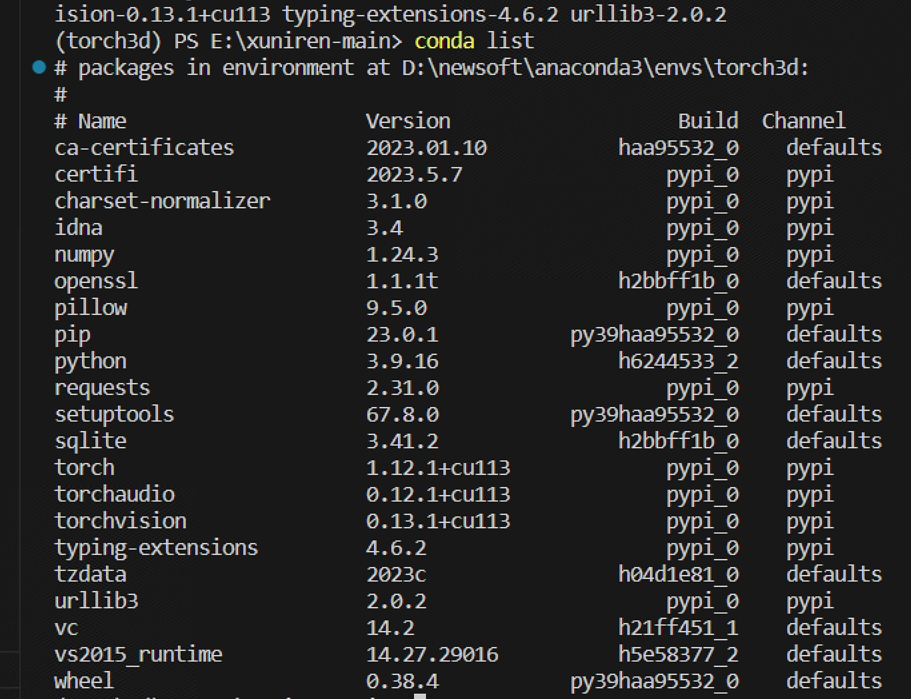Click 'urllib3-2.0.2' in the install output

[x=648, y=15]
